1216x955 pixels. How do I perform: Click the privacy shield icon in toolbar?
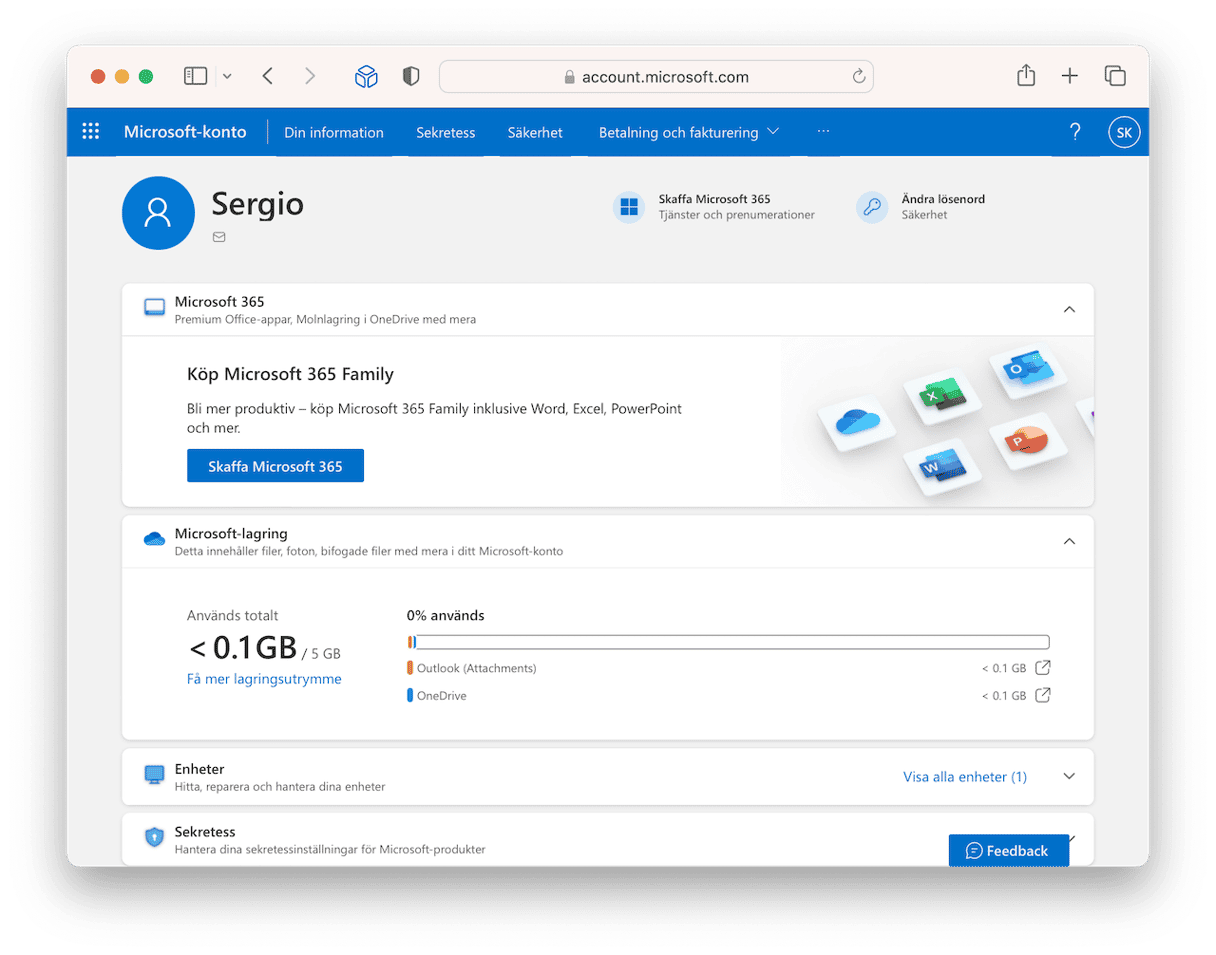pos(410,76)
